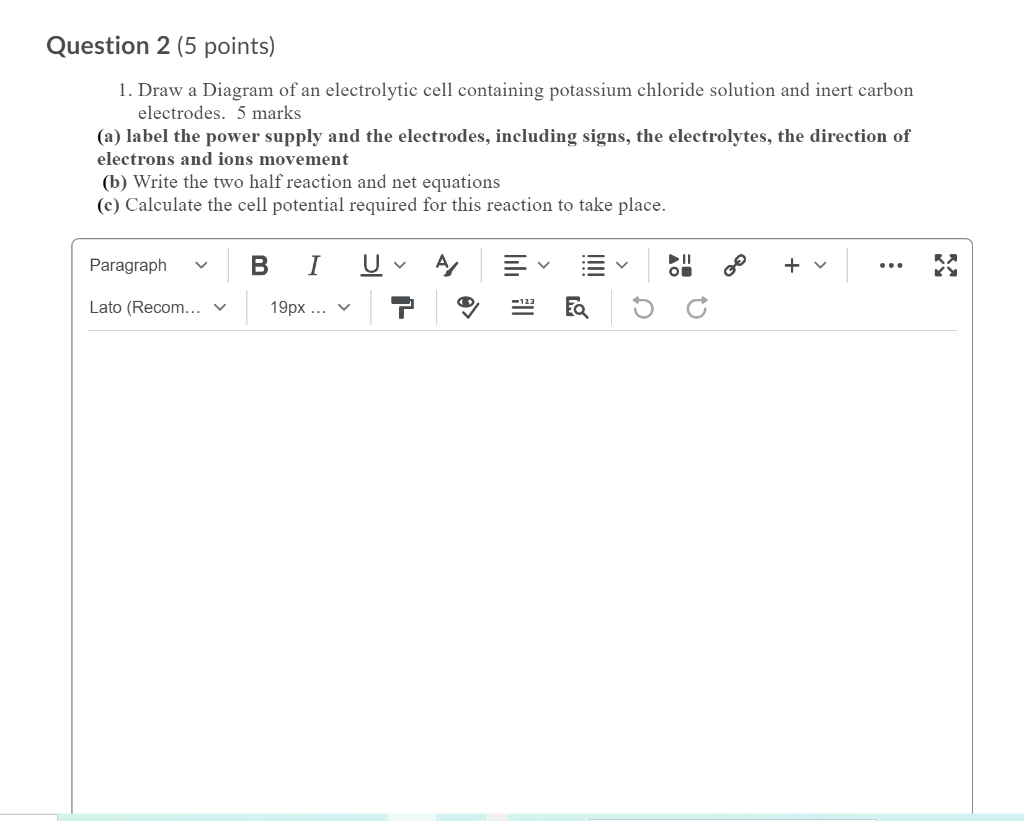1024x821 pixels.
Task: Click the Question 2 heading
Action: 108,46
